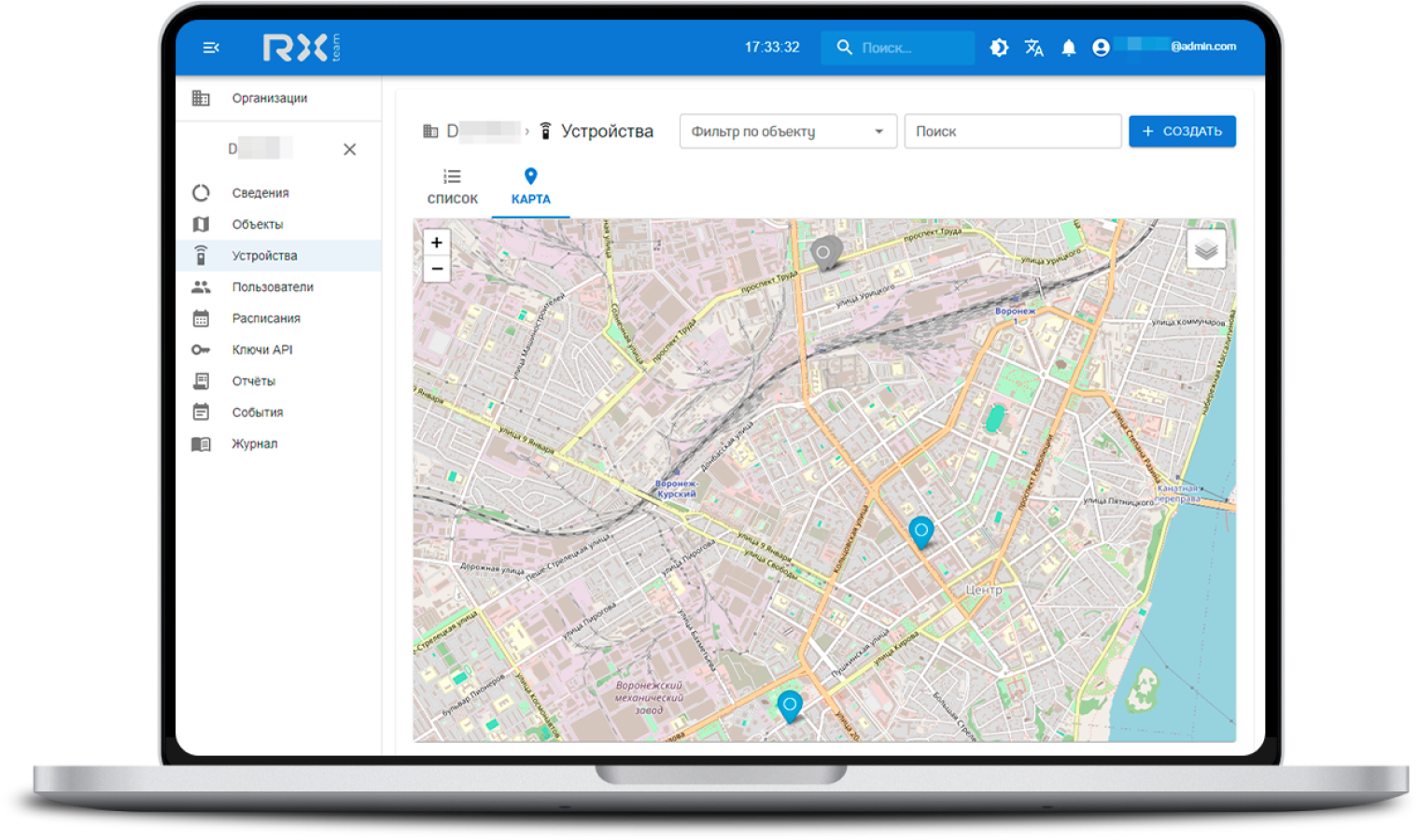Click the magnifier icon in the top search
Image resolution: width=1419 pixels, height=840 pixels.
pyautogui.click(x=844, y=48)
